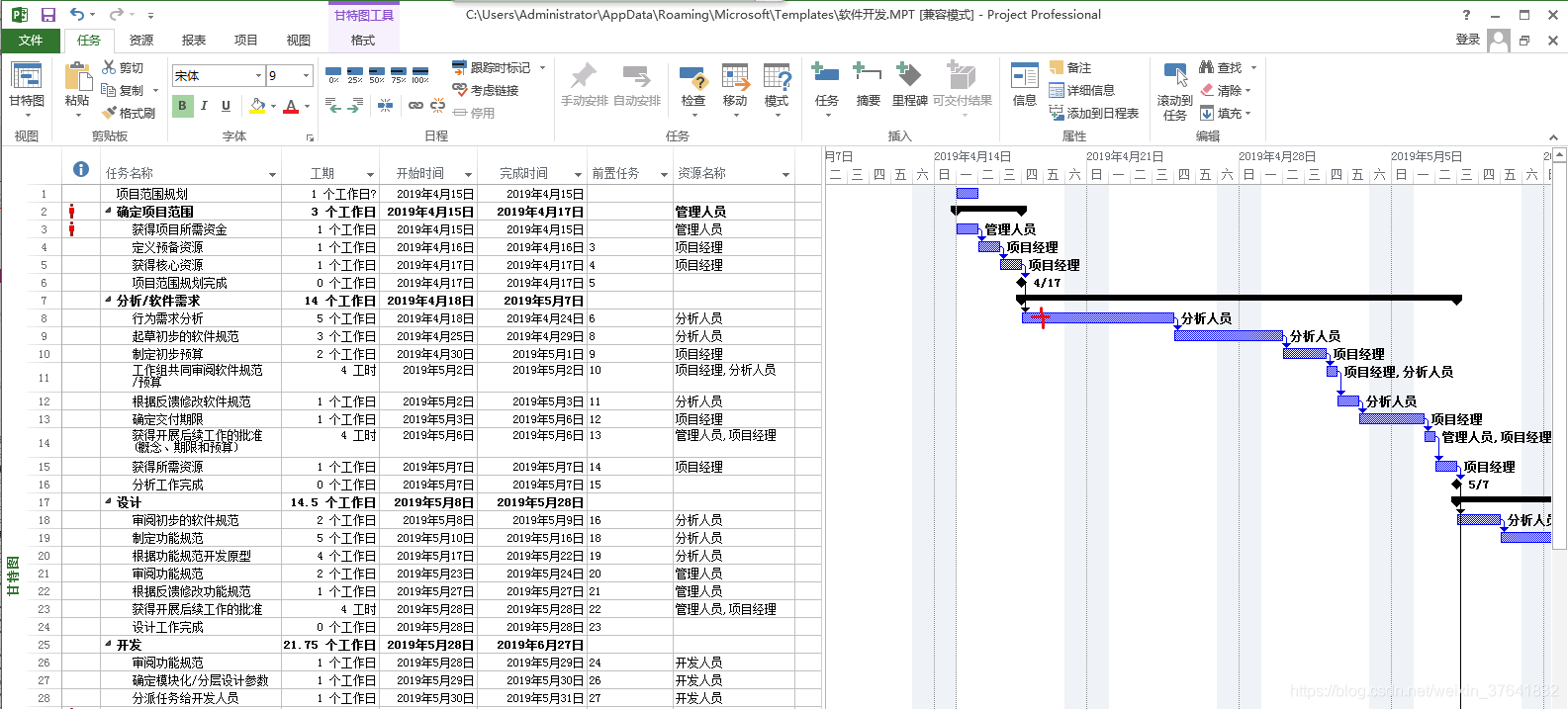
Task: Click the 4/17 milestone diamond in the chart
Action: click(x=1022, y=282)
